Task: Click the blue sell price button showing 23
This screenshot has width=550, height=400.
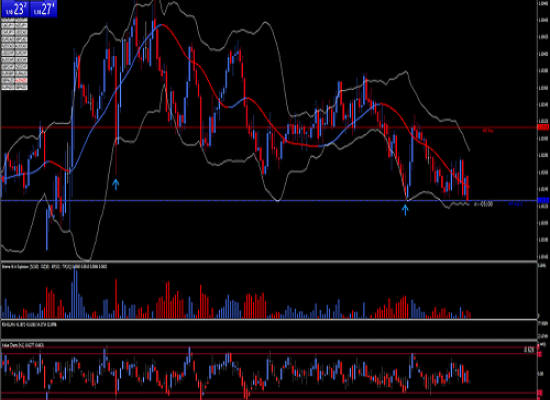Action: (15, 9)
